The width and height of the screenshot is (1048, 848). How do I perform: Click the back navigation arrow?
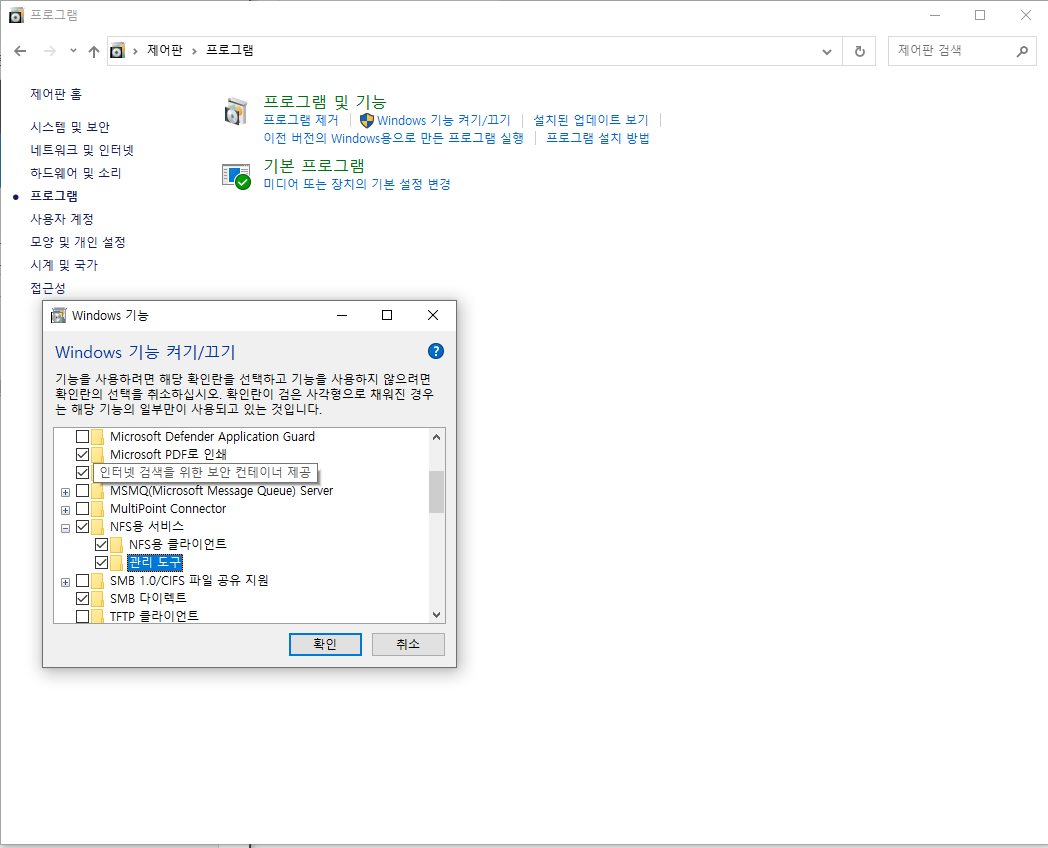(x=20, y=51)
